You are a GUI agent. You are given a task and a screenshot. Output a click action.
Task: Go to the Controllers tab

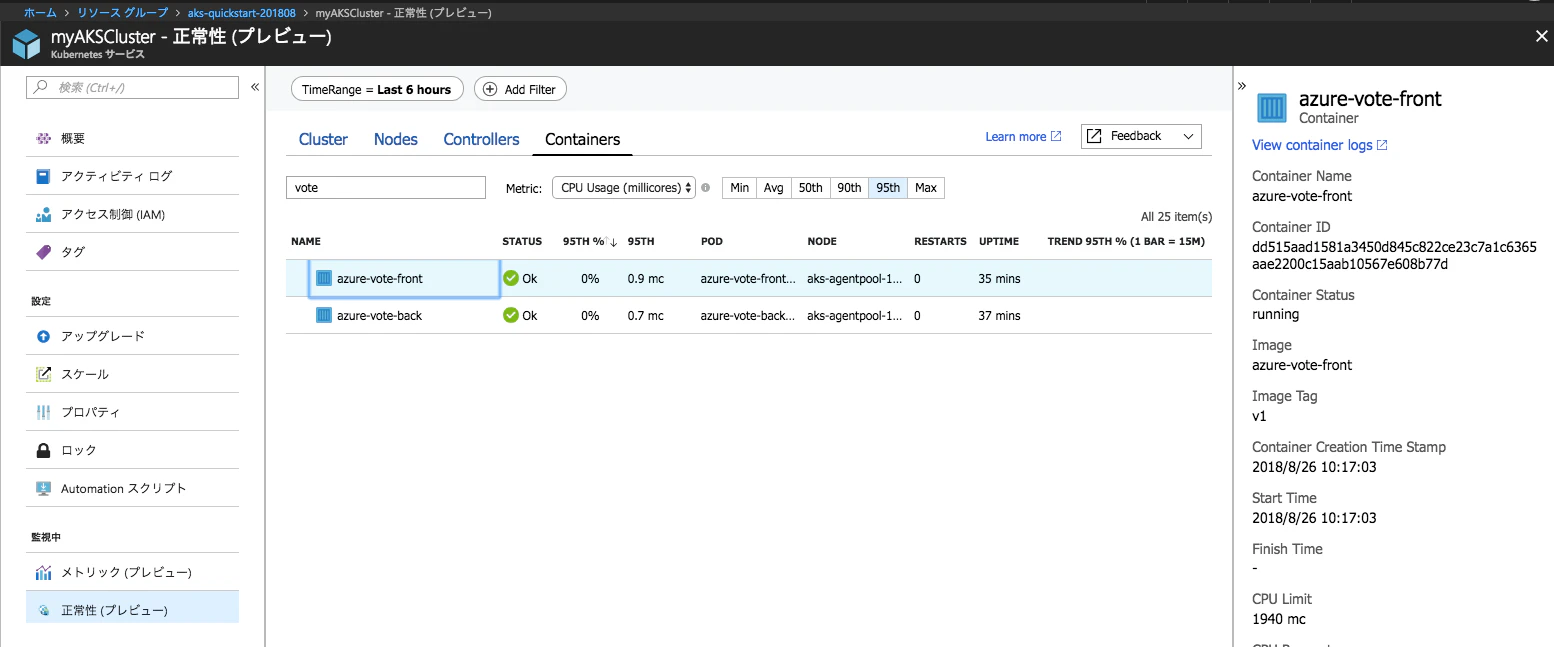(481, 139)
